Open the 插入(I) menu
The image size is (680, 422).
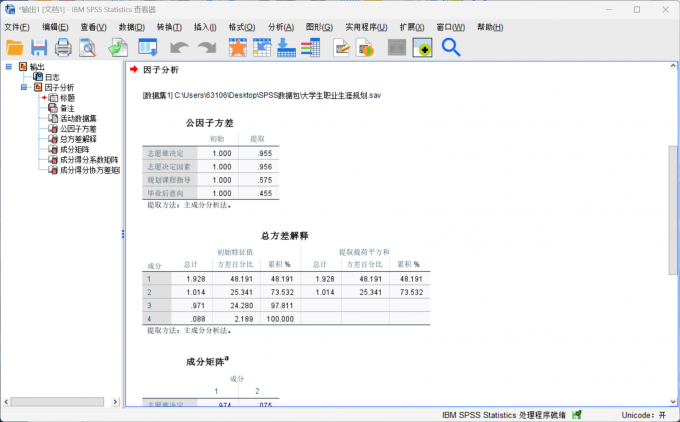coord(205,27)
